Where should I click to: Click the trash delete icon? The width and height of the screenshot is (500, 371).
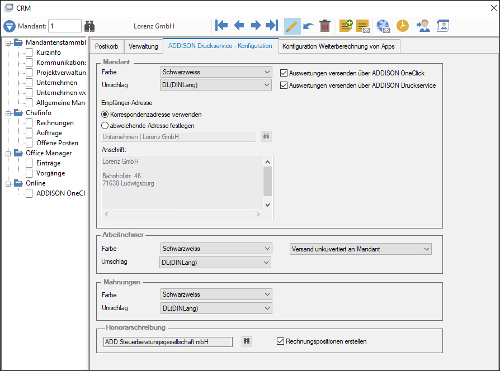(x=325, y=26)
